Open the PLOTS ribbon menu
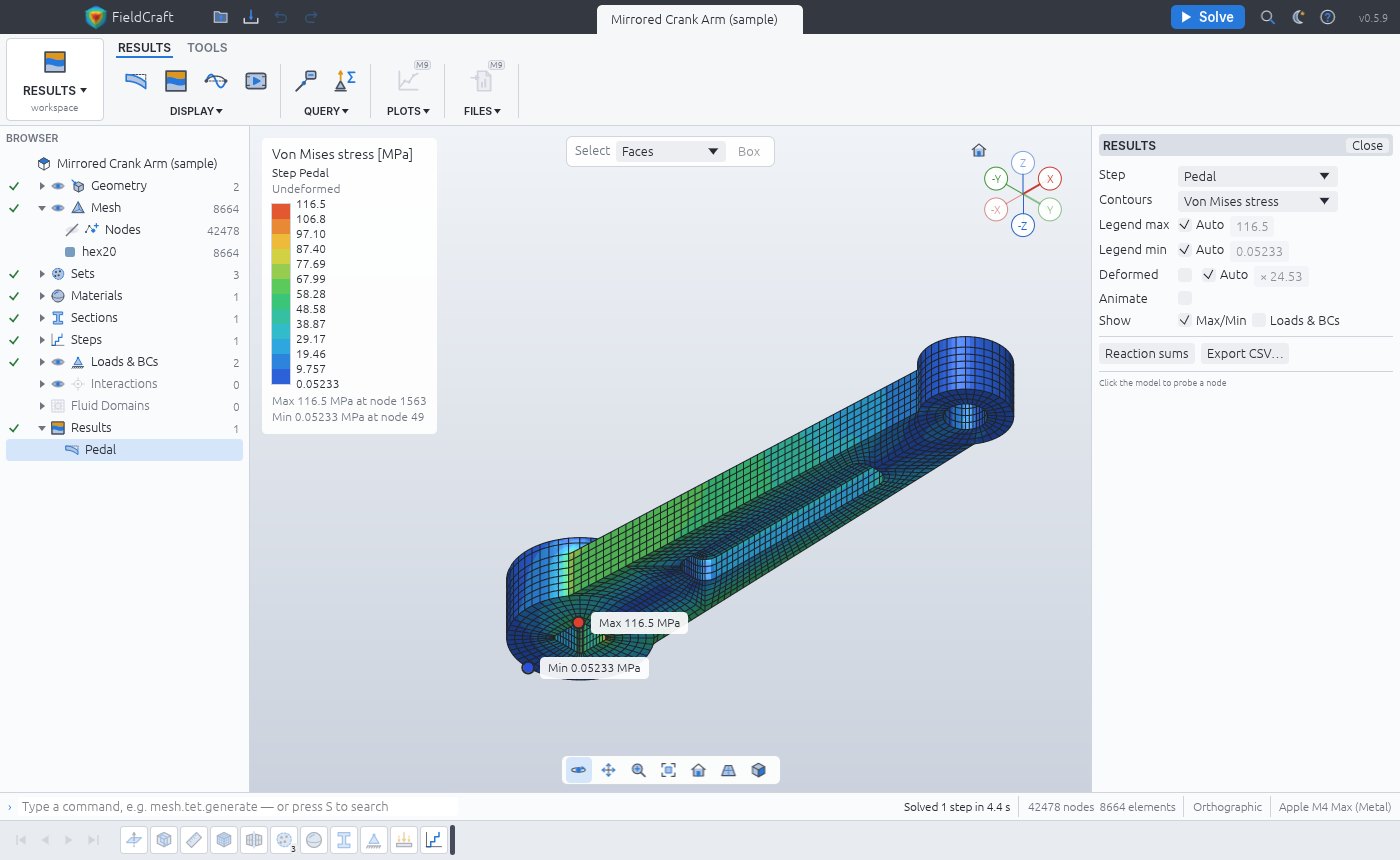This screenshot has height=860, width=1400. 408,111
